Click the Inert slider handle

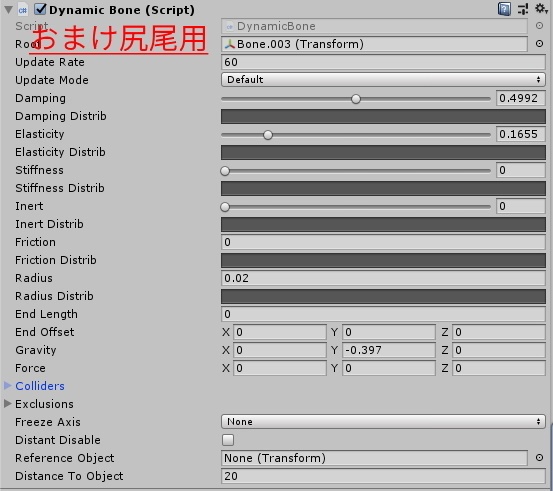click(x=225, y=207)
